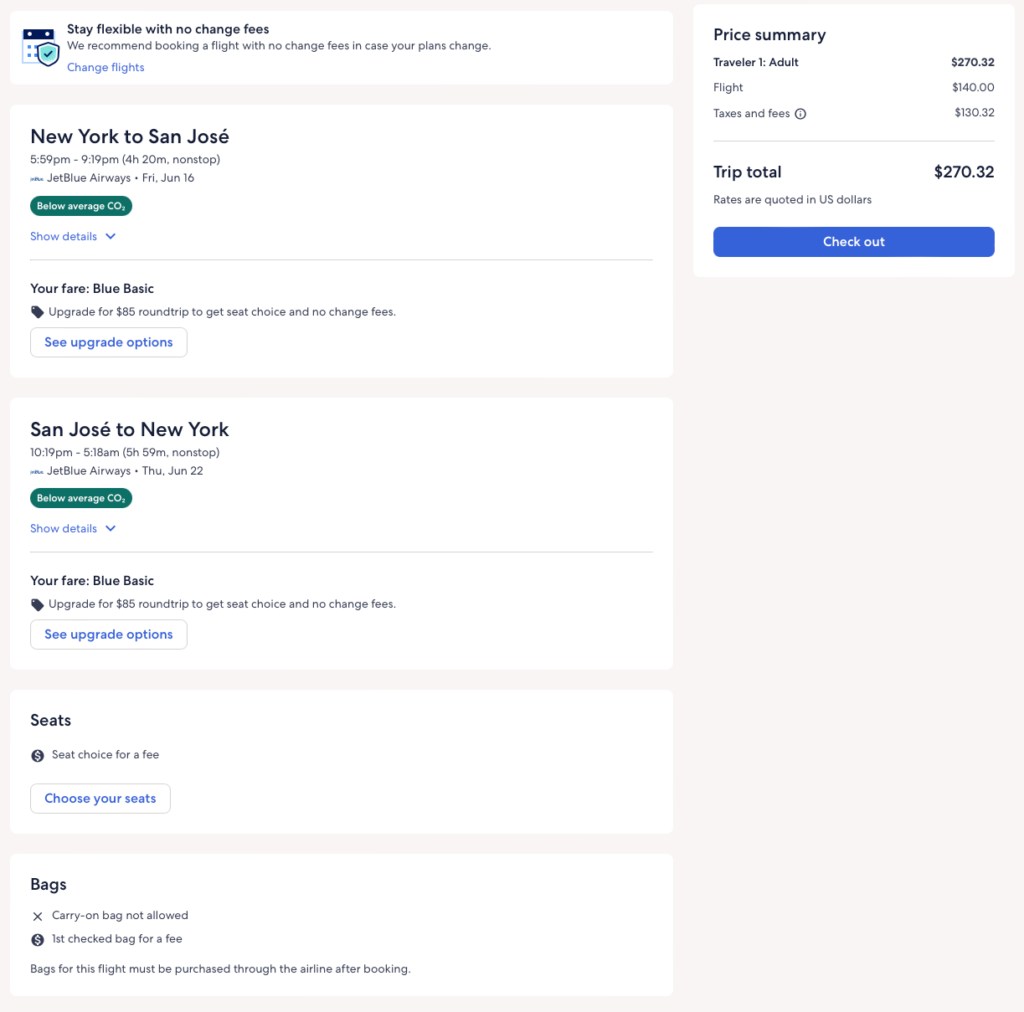Viewport: 1024px width, 1012px height.
Task: Open the Change flights link
Action: tap(106, 68)
